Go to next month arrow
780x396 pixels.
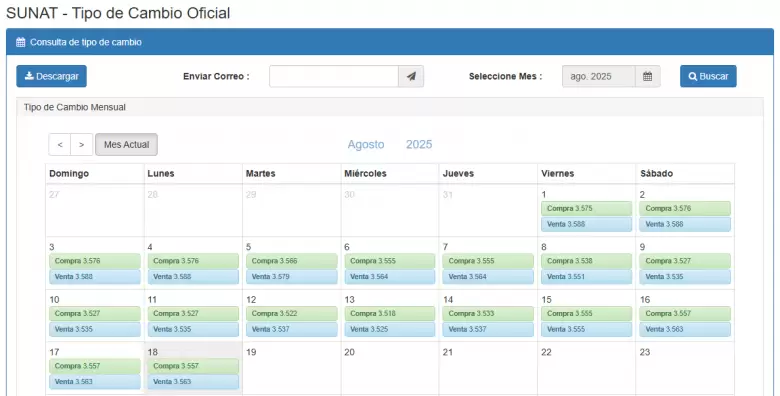coord(82,144)
